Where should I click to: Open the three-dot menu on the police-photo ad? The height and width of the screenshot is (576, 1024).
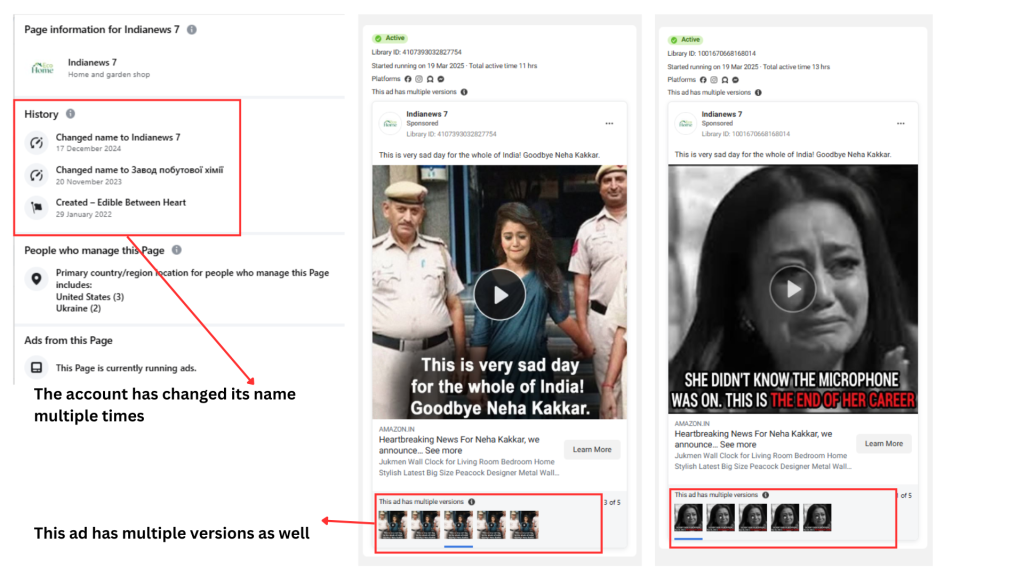609,123
